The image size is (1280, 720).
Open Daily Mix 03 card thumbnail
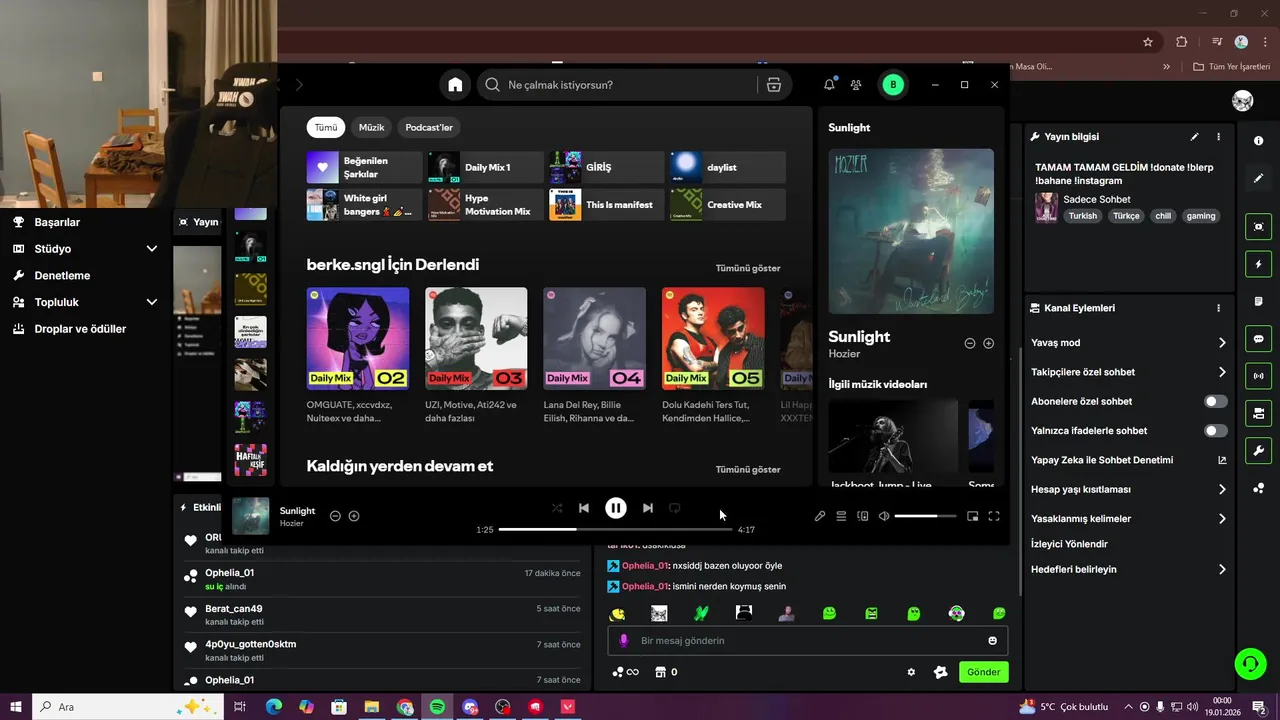coord(476,339)
